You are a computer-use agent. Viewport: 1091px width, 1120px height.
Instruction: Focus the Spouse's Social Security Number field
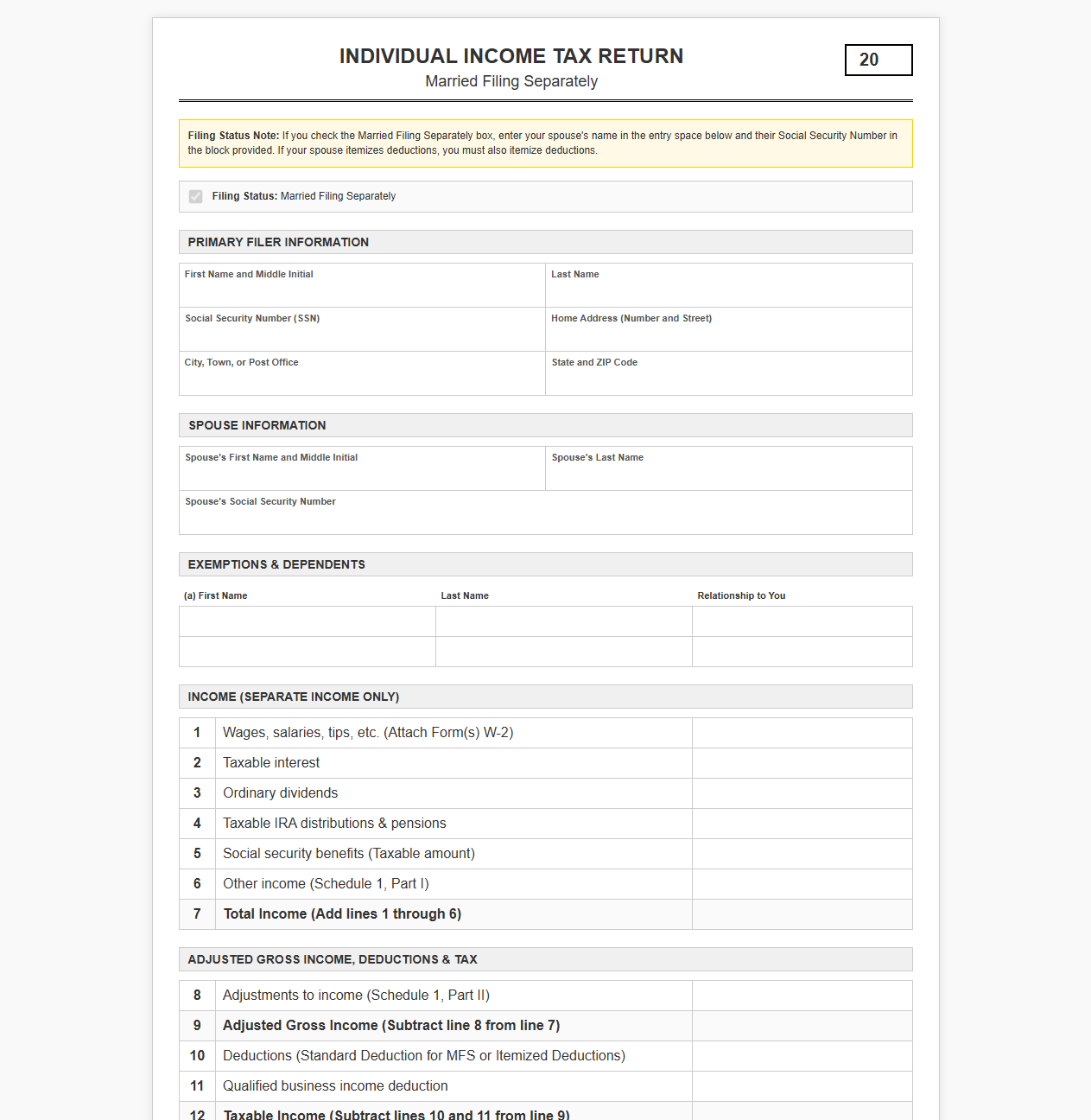[x=546, y=512]
